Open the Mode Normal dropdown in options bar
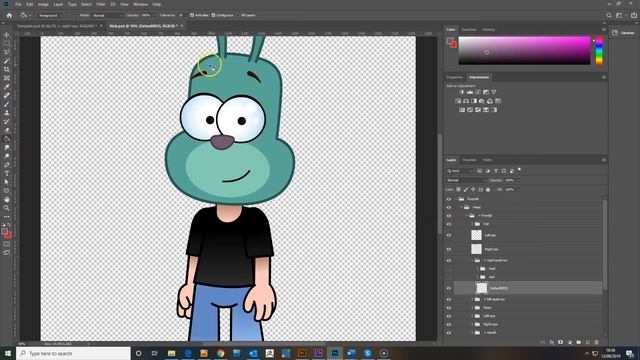Viewport: 640px width, 360px height. coord(107,15)
